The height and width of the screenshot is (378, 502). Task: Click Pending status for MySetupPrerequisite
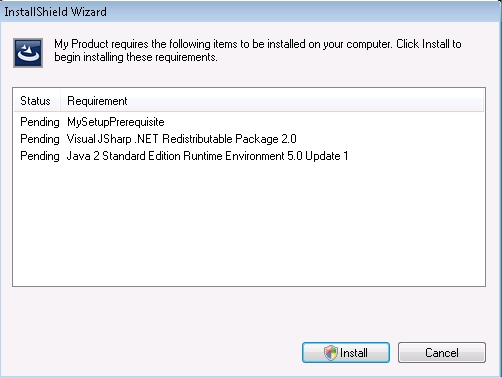point(40,122)
